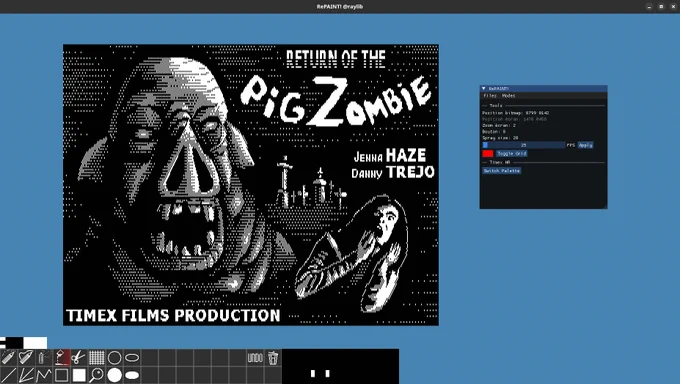Pick the black color swatch above toolbar
This screenshot has height=384, width=680.
[x=14, y=343]
